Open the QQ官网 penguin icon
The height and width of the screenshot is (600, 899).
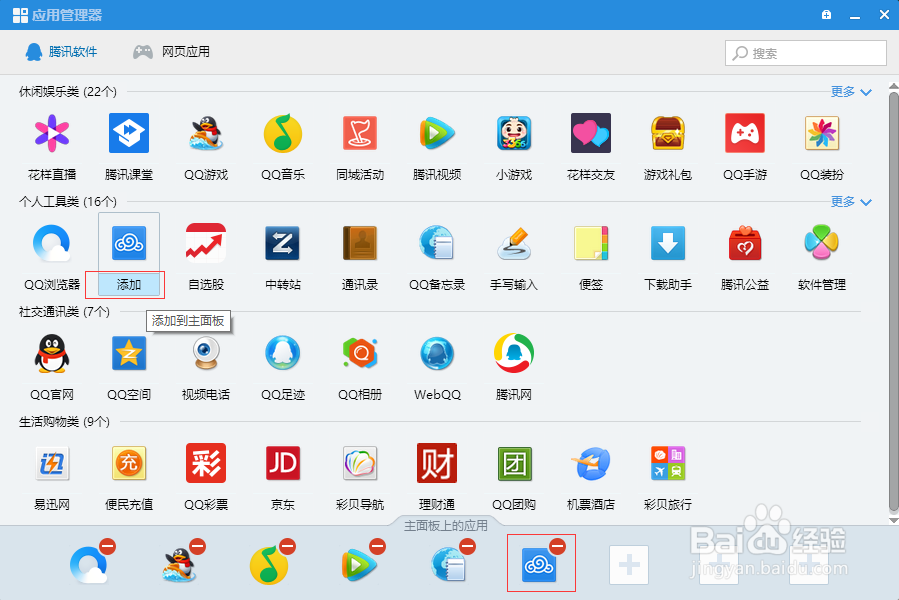pyautogui.click(x=52, y=353)
